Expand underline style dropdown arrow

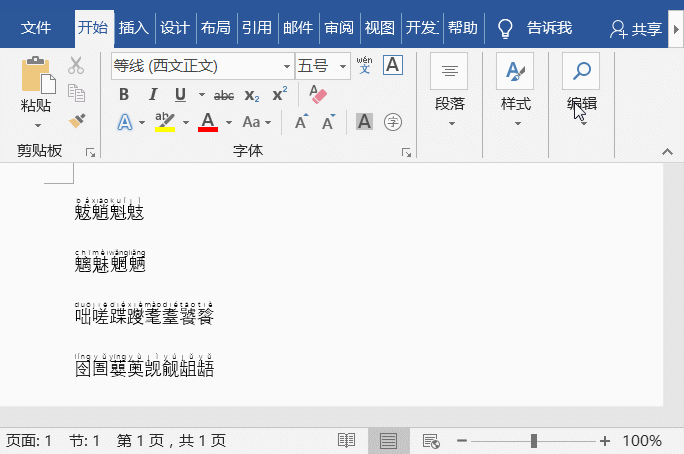coord(202,95)
